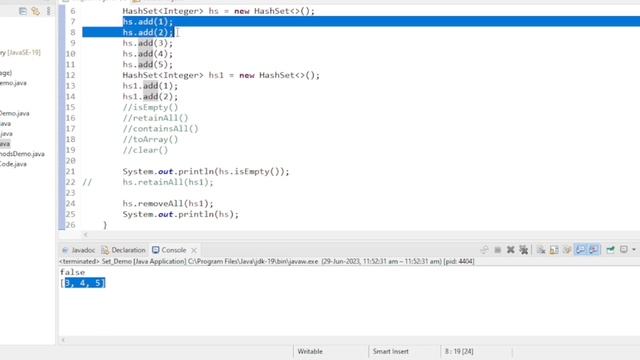Click the //isEmpty() comment
This screenshot has height=360, width=640.
[x=150, y=107]
